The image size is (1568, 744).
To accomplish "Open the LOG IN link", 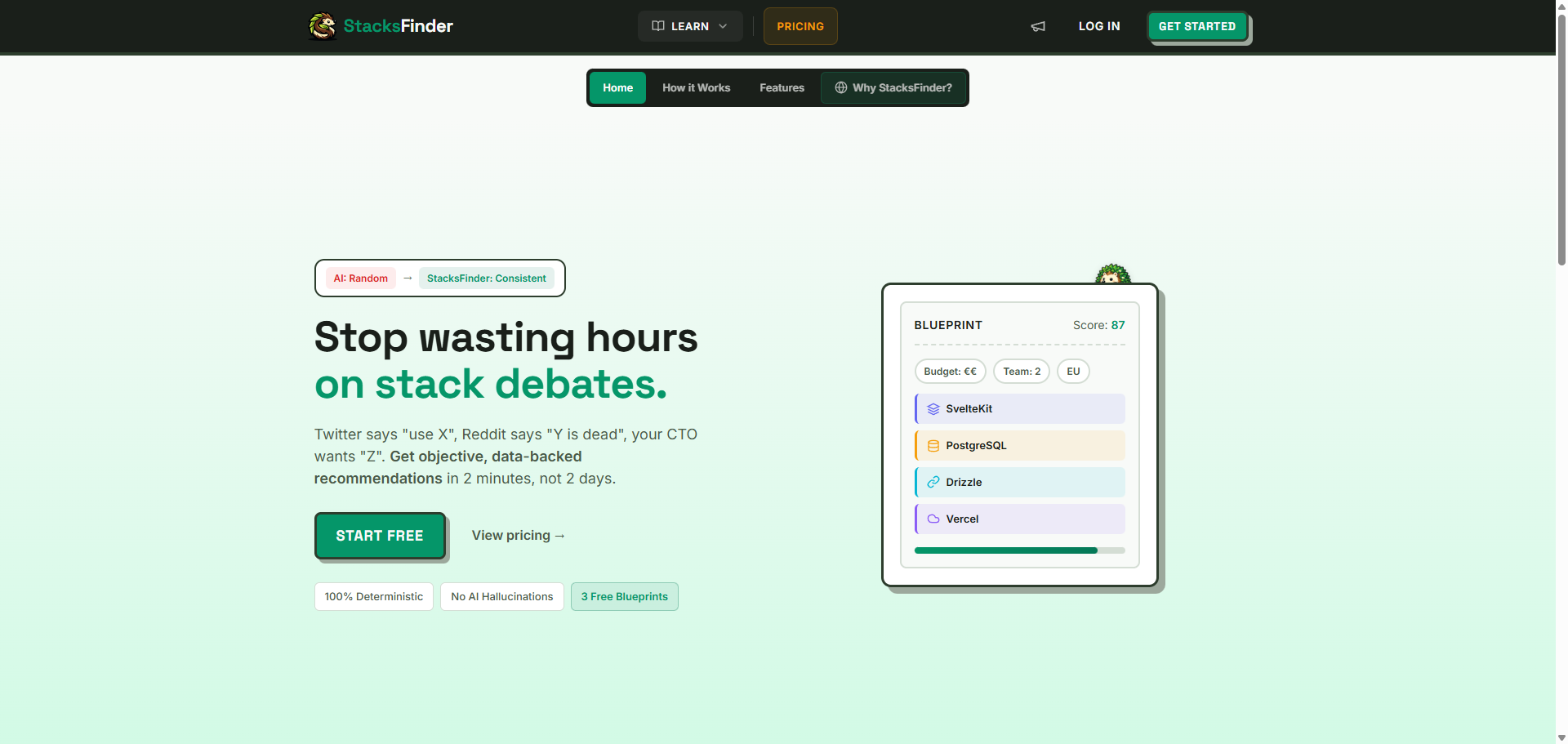I will coord(1099,26).
